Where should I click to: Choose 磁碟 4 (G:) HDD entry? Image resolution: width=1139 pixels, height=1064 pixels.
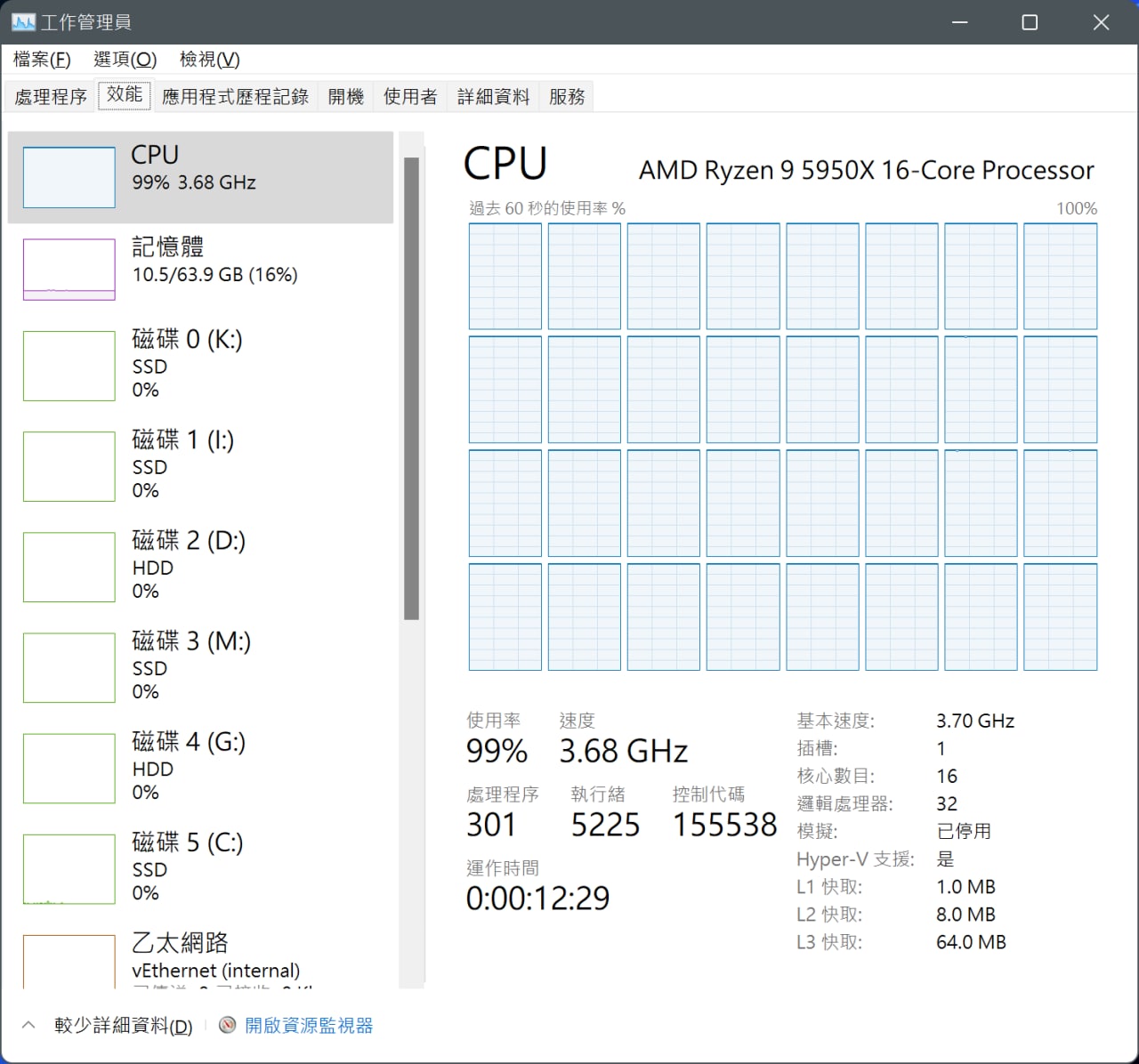200,766
